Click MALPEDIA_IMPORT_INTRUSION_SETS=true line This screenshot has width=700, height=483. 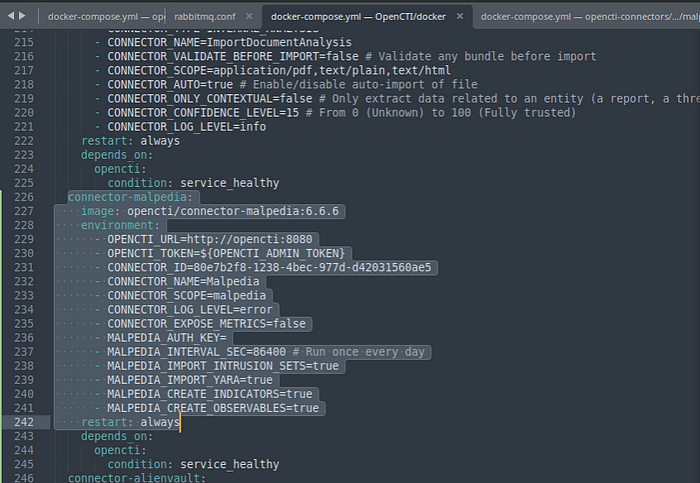223,366
